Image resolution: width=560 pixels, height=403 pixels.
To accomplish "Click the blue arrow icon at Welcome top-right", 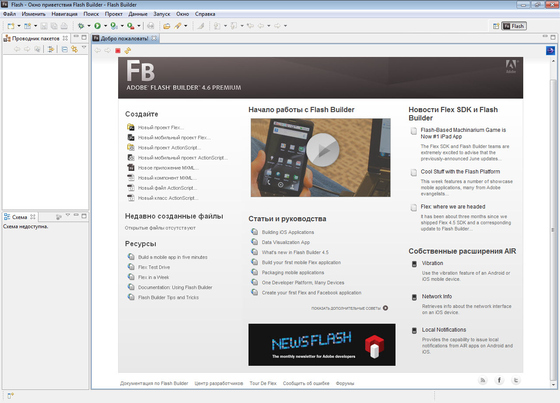I will click(550, 50).
